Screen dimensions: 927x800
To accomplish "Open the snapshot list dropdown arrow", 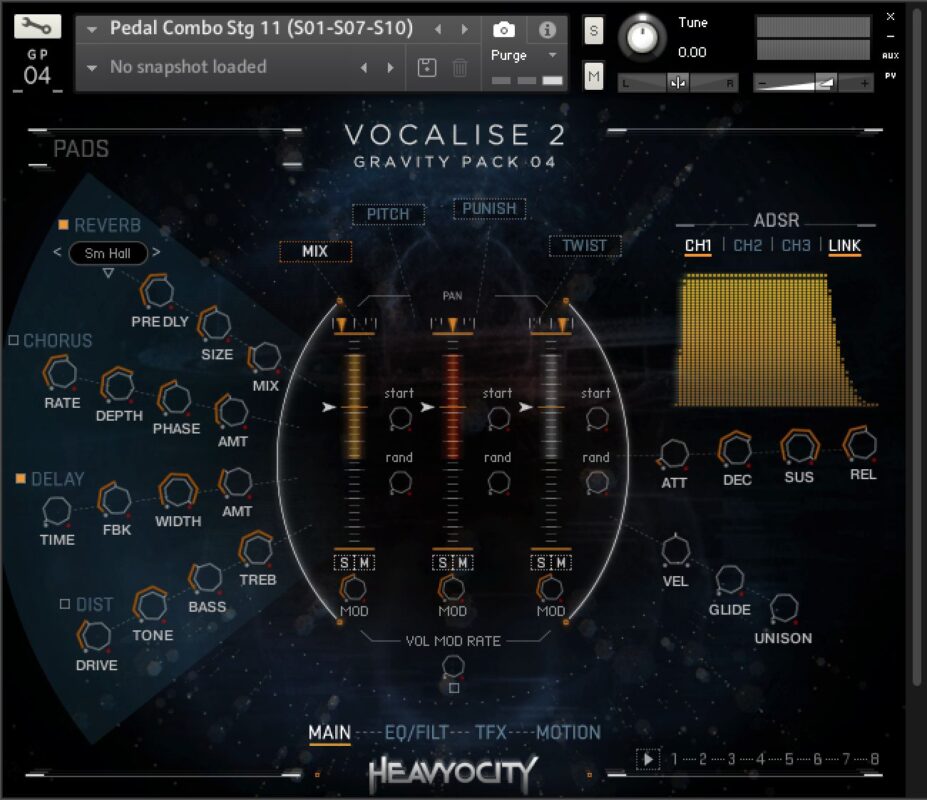I will coord(92,68).
